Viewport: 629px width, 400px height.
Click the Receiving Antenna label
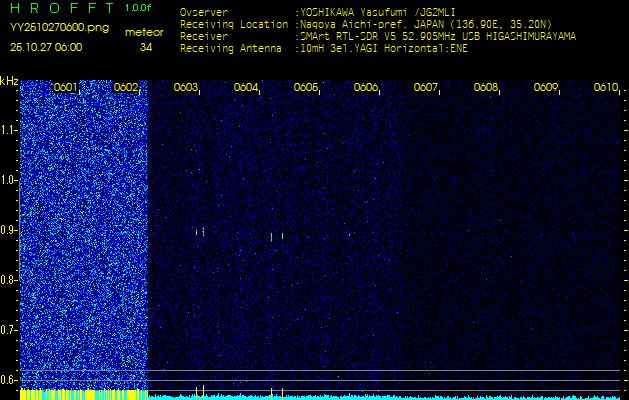tap(231, 49)
